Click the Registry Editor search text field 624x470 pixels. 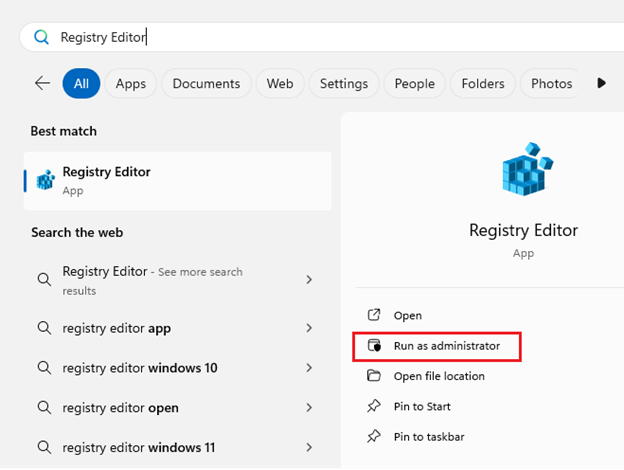[x=322, y=37]
